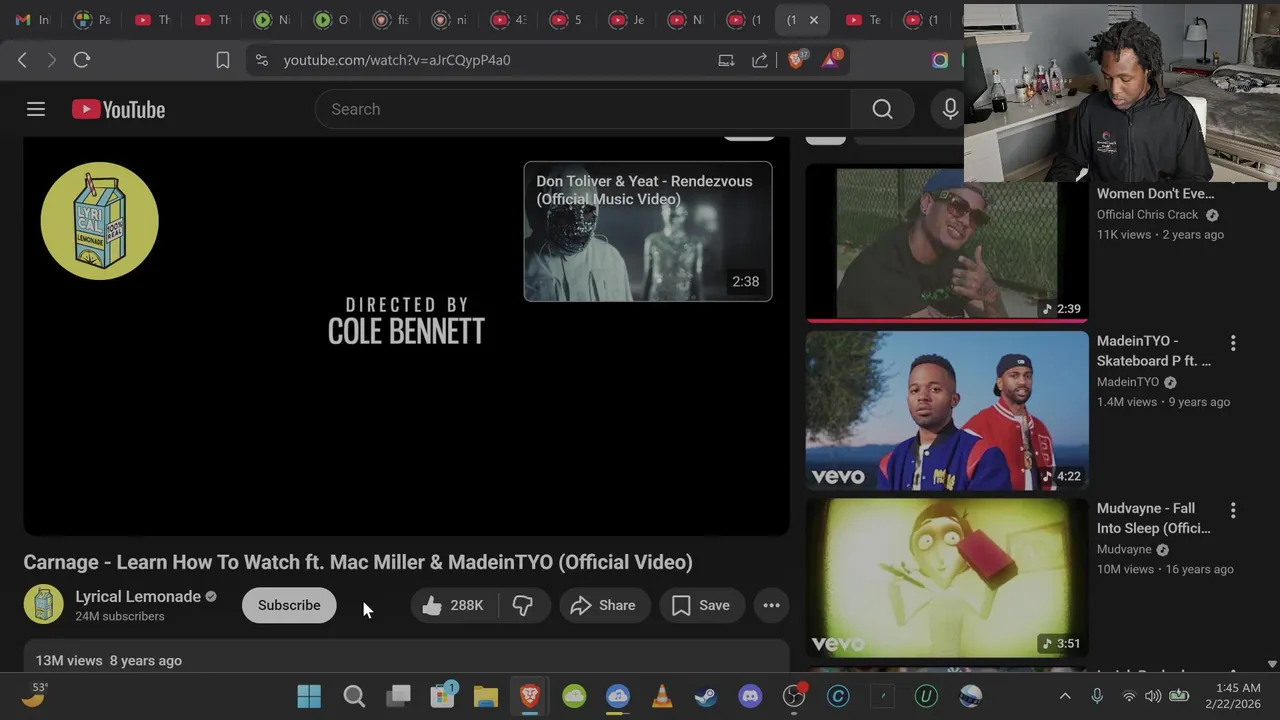Open MadeinTYO Skateboard P video thumbnail
The width and height of the screenshot is (1280, 720).
[947, 411]
